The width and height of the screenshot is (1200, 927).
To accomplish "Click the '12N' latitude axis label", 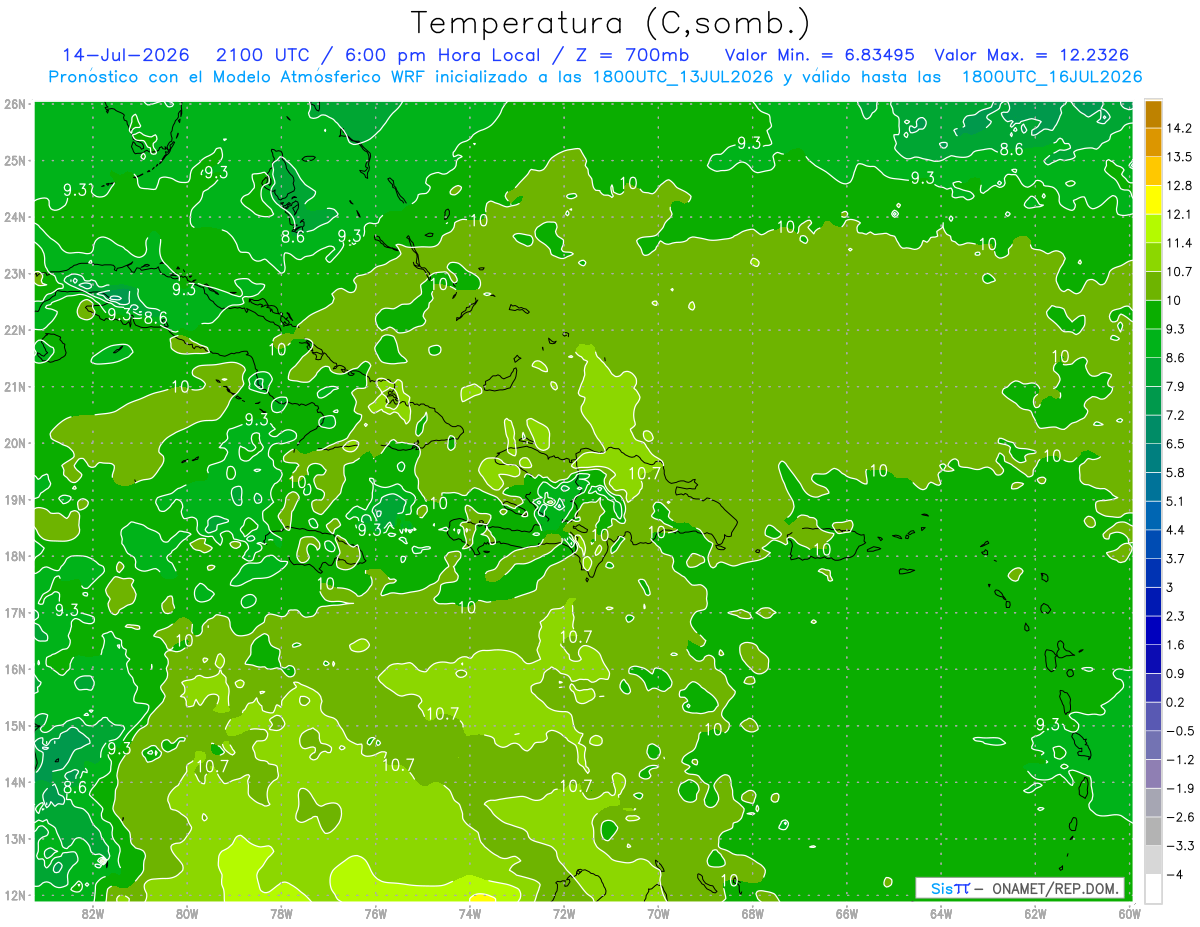I will point(14,895).
